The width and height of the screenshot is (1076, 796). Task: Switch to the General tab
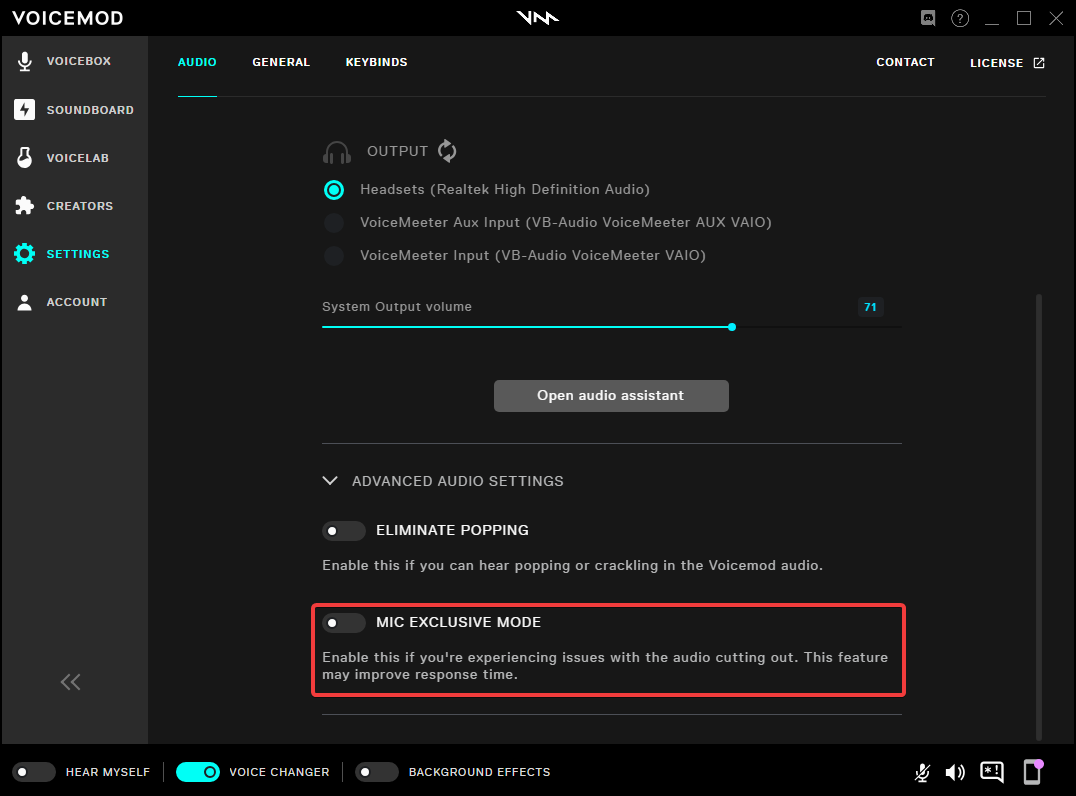click(x=281, y=62)
